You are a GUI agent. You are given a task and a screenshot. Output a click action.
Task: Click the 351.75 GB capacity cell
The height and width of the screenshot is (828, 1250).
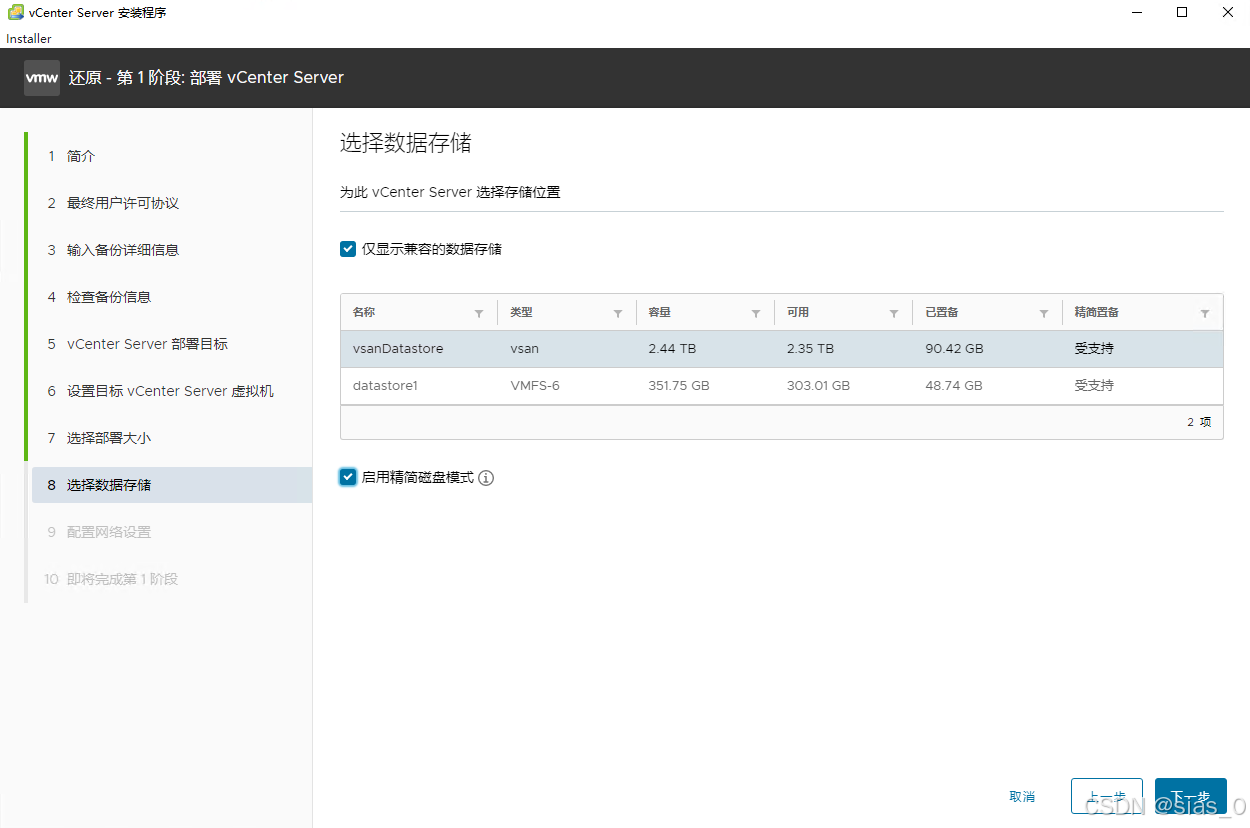pyautogui.click(x=679, y=385)
